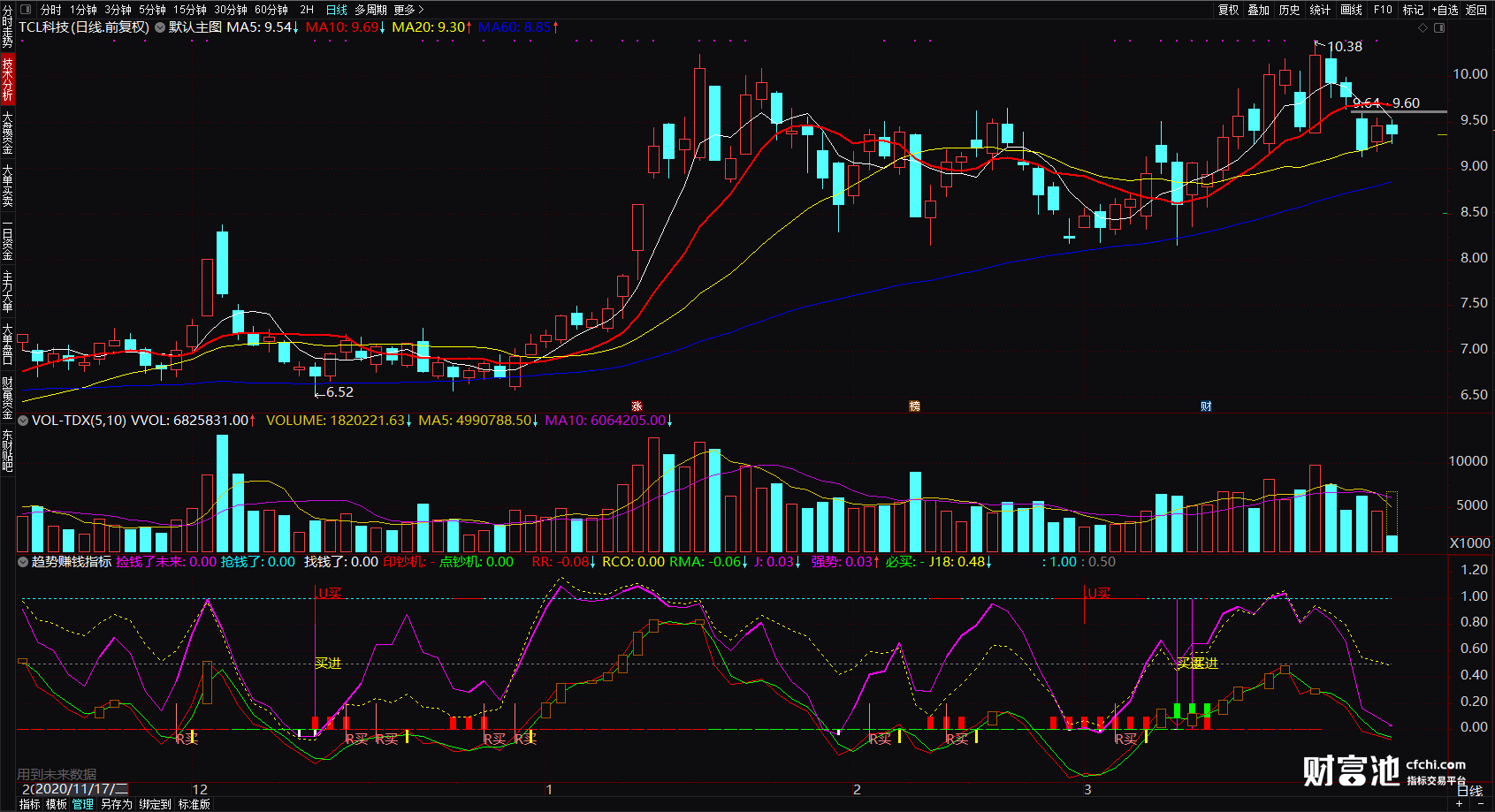Screen dimensions: 1495x812
Task: Click the 标记 mark button
Action: point(1414,10)
